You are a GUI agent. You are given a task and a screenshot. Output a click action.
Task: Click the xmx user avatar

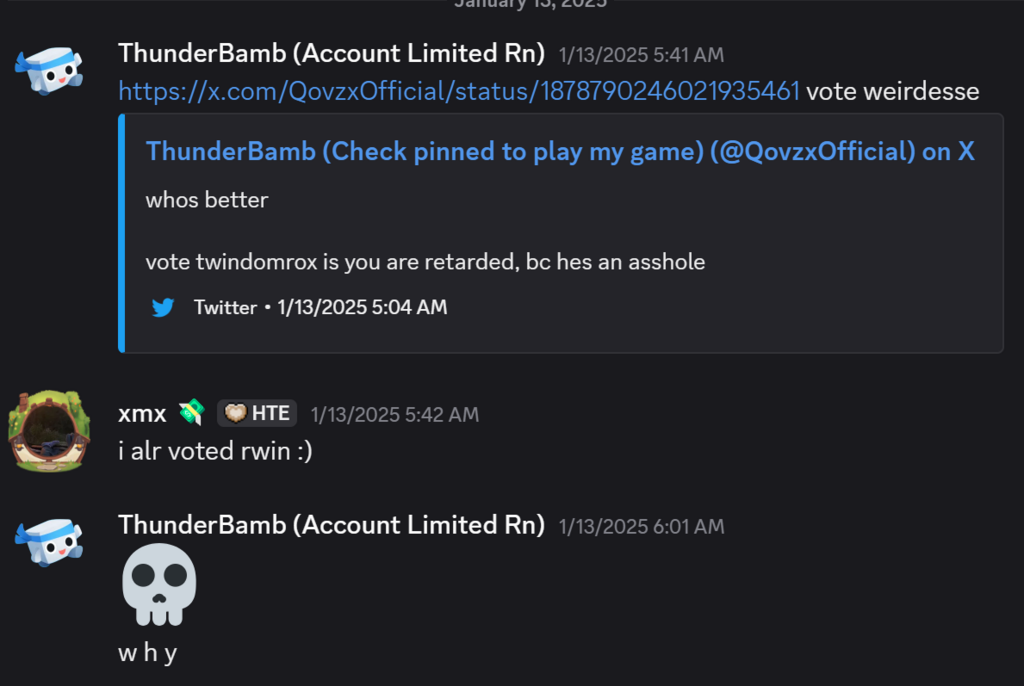43,431
